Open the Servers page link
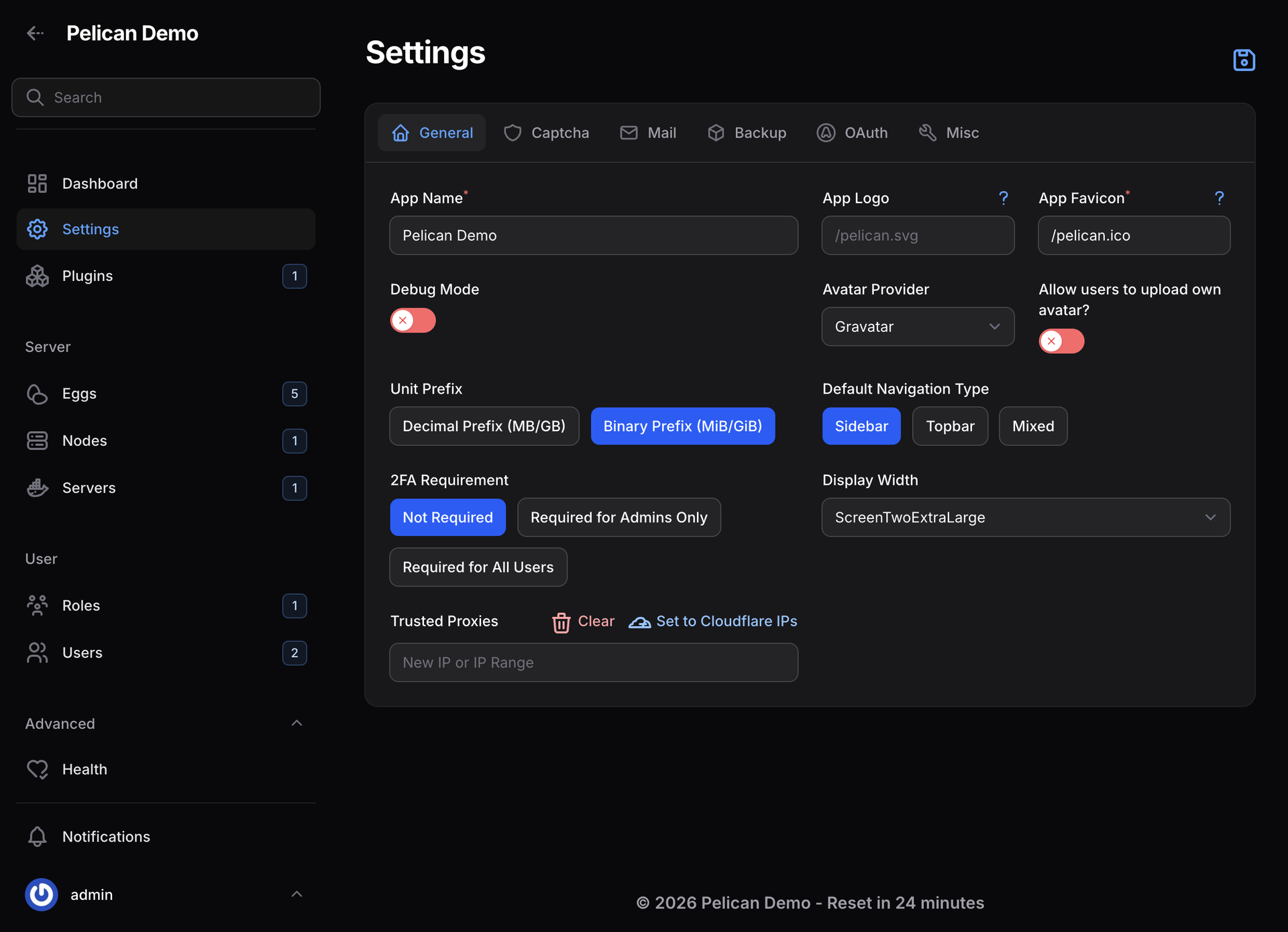Viewport: 1288px width, 932px height. [x=166, y=488]
